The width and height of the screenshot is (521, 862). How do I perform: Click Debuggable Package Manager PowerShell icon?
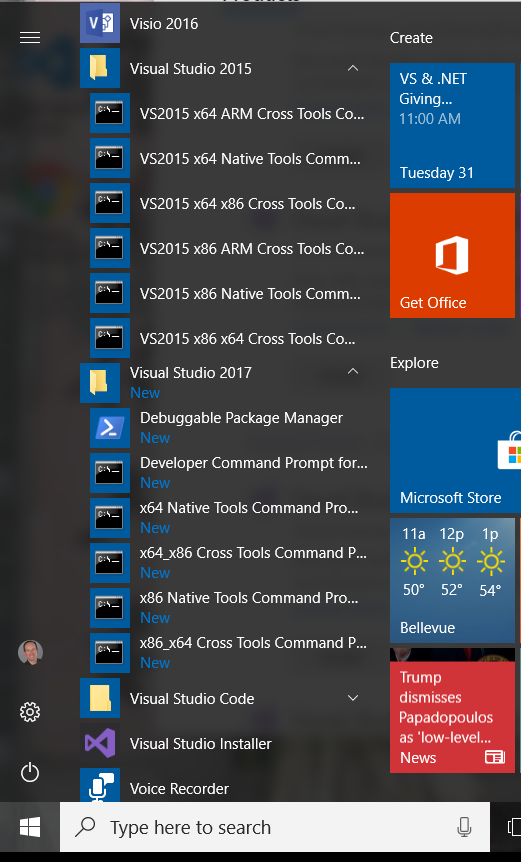[110, 428]
